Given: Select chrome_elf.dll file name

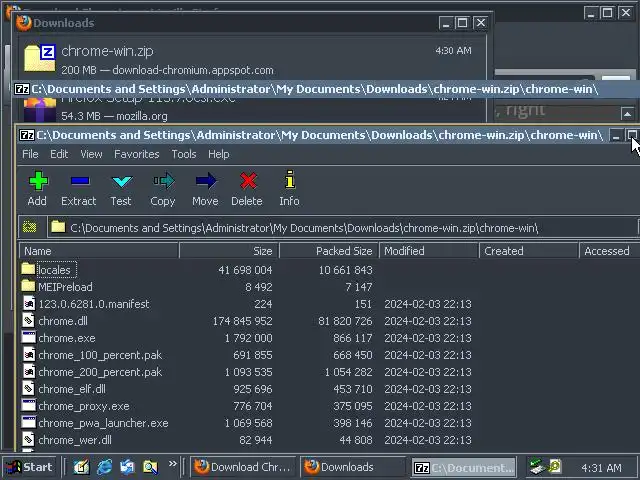Looking at the screenshot, I should point(72,389).
